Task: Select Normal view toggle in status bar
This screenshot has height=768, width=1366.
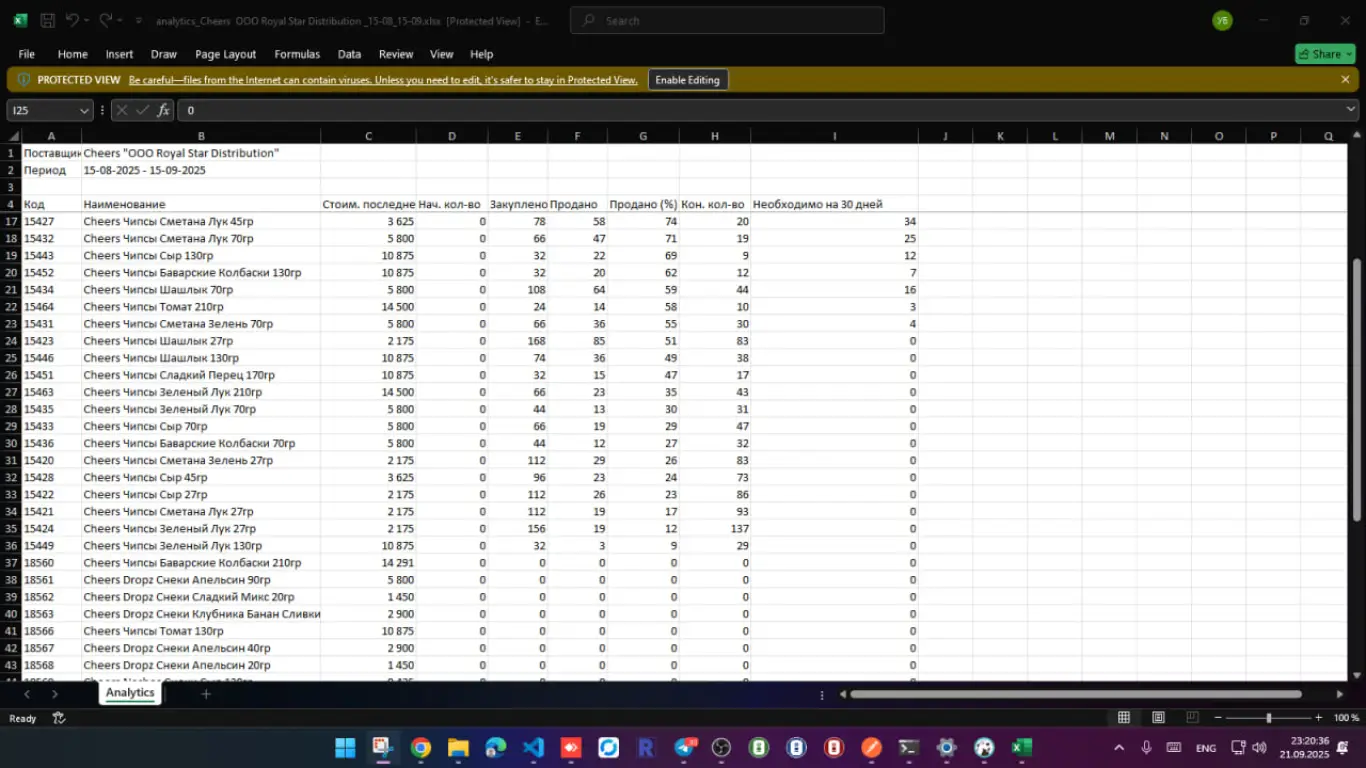Action: tap(1124, 718)
